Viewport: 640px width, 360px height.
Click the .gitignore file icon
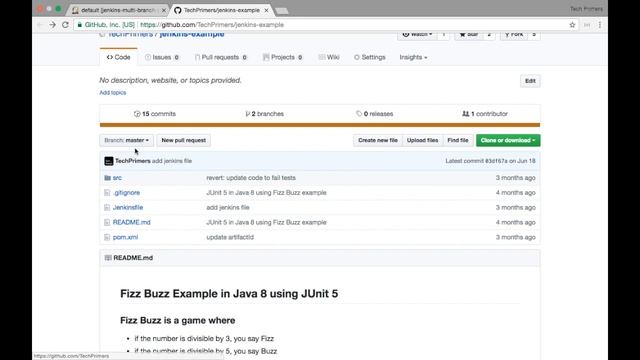point(107,193)
